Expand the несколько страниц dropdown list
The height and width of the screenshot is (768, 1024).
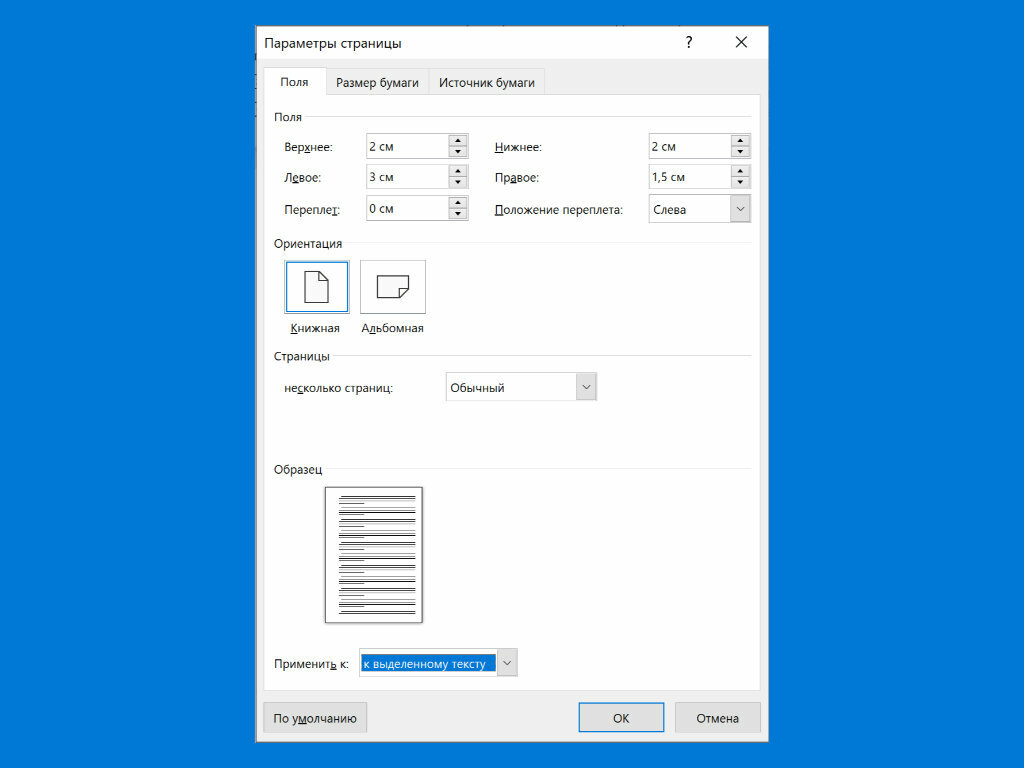pyautogui.click(x=586, y=387)
